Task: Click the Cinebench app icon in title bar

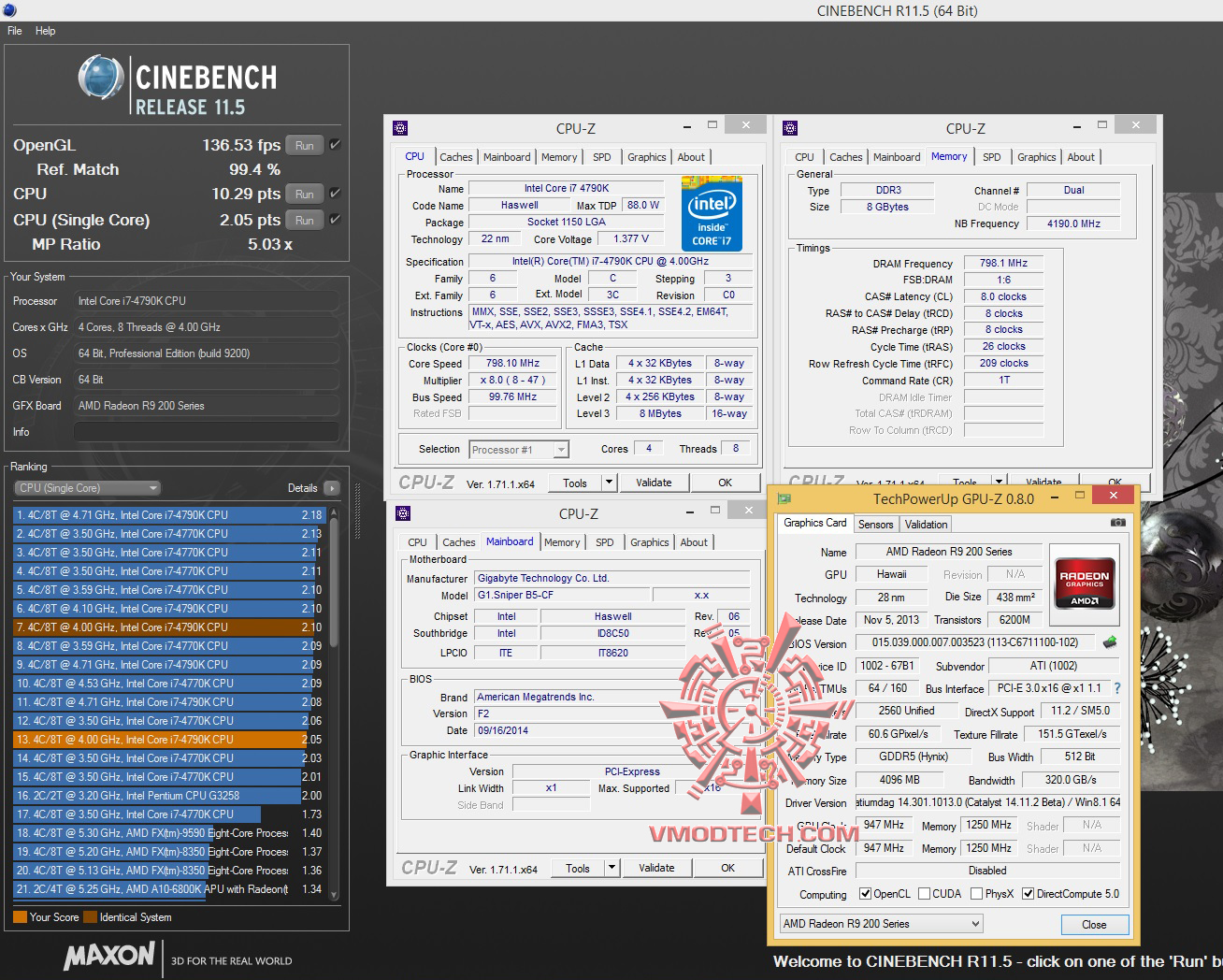Action: click(8, 10)
